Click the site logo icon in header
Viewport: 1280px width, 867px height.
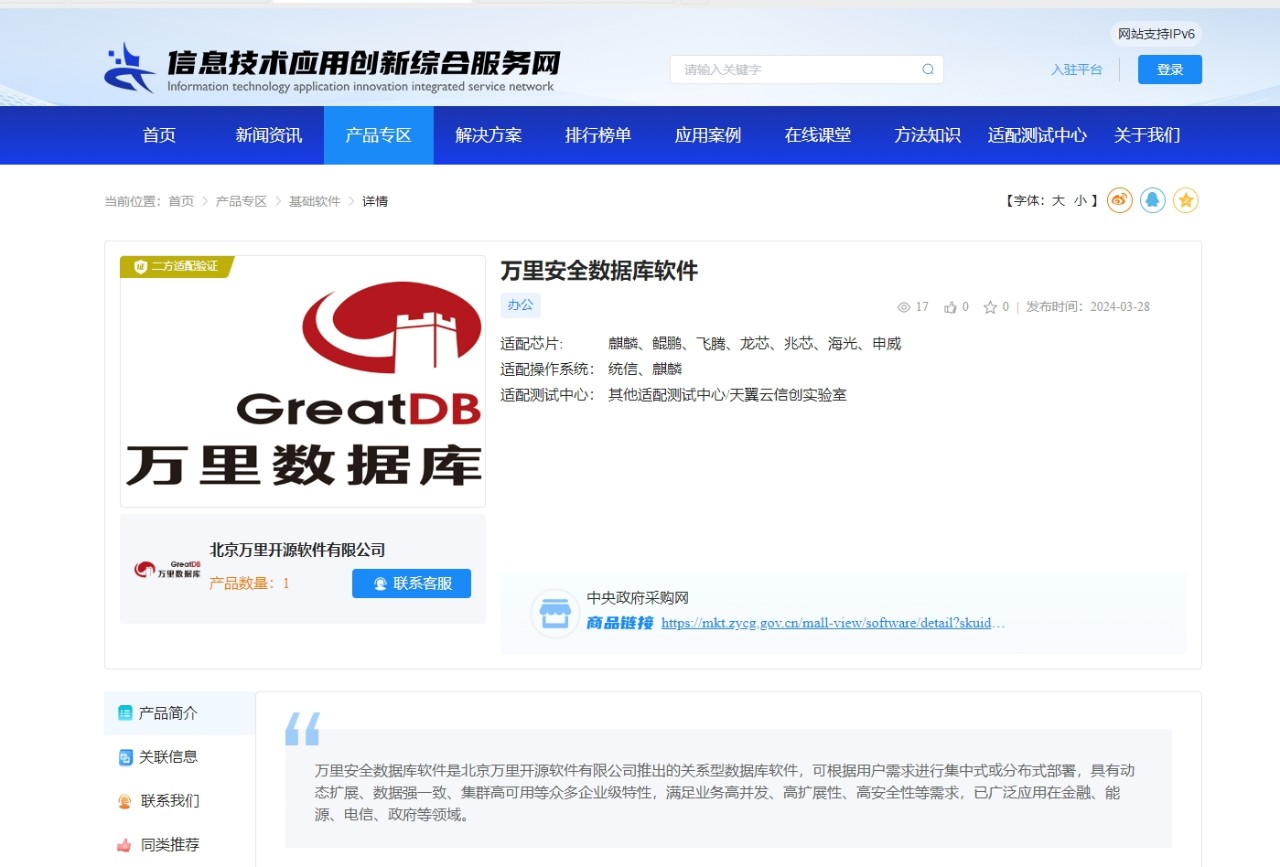tap(130, 68)
